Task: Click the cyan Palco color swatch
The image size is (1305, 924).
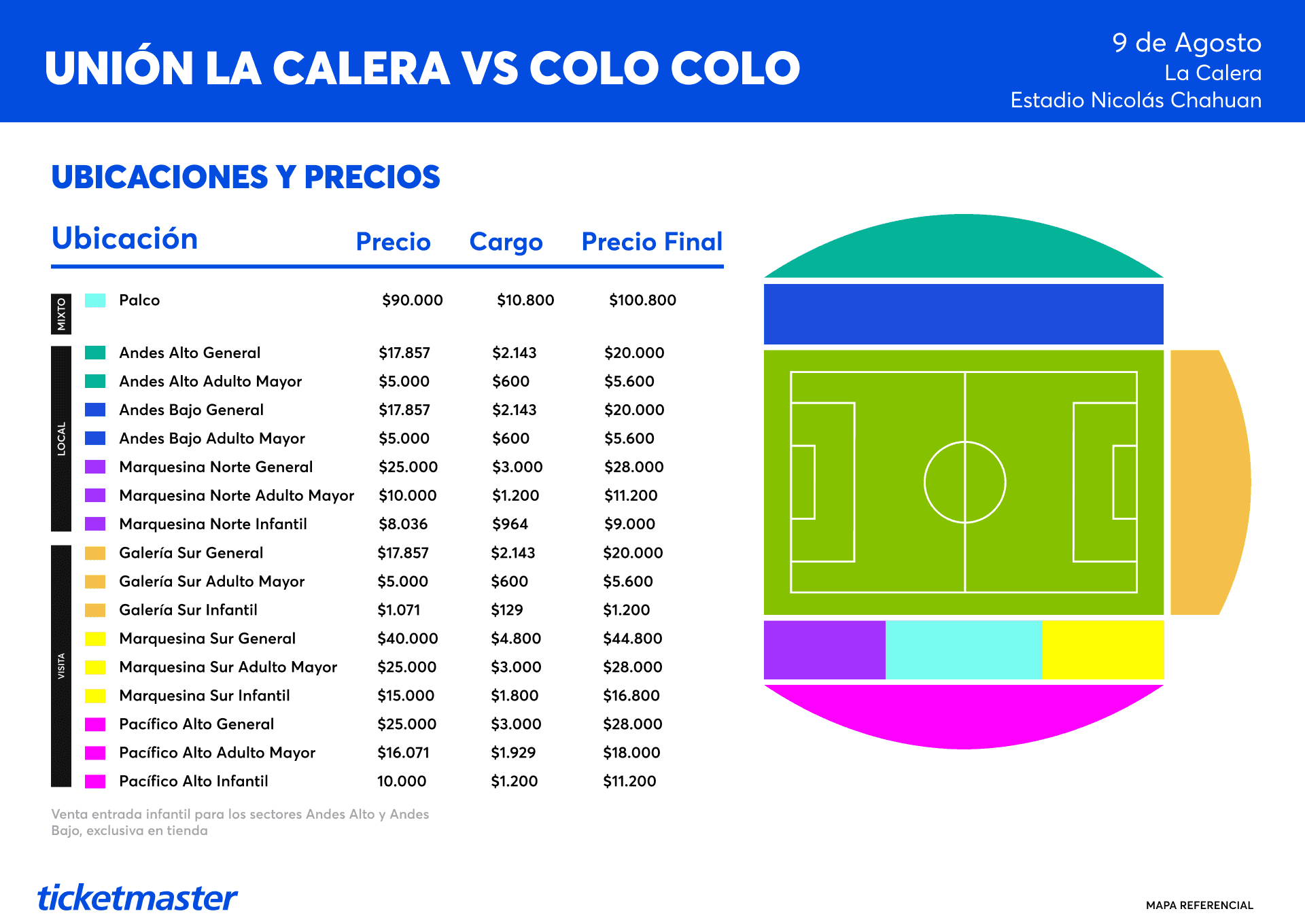Action: coord(95,300)
